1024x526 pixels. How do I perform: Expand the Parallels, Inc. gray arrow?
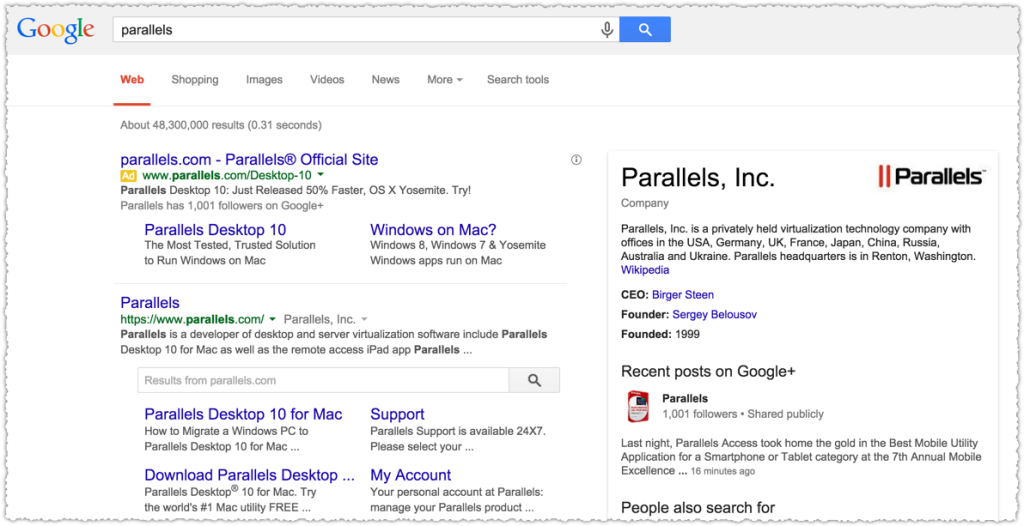point(364,320)
